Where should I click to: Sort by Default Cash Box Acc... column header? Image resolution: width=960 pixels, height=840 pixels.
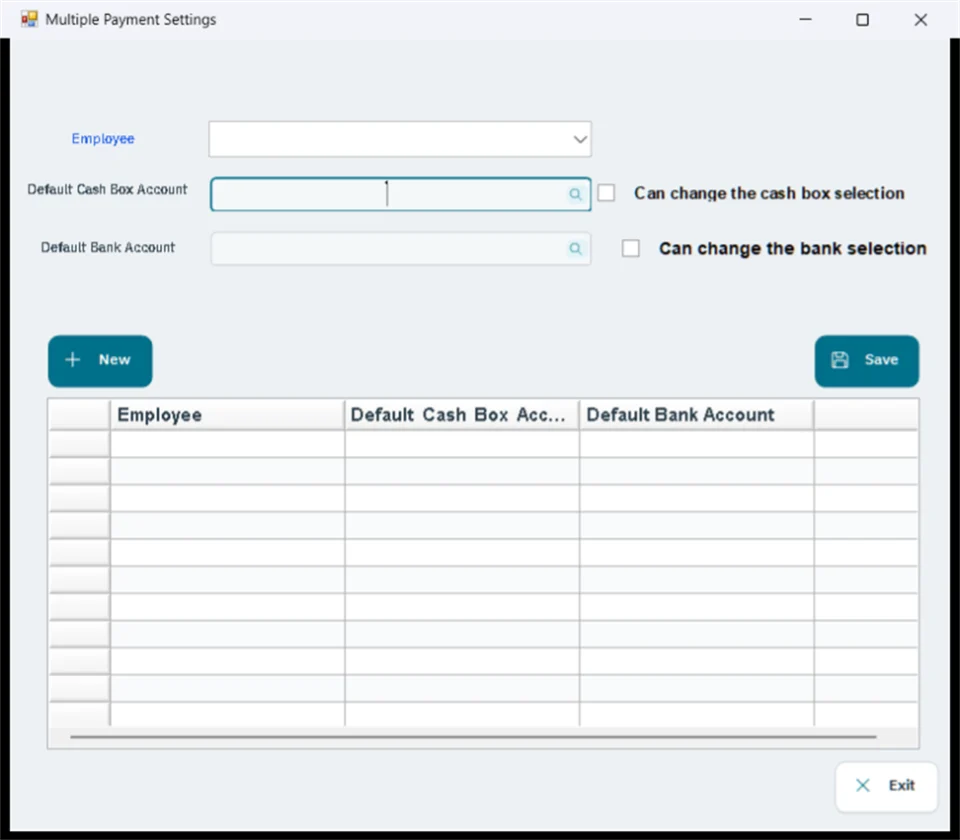pyautogui.click(x=462, y=414)
